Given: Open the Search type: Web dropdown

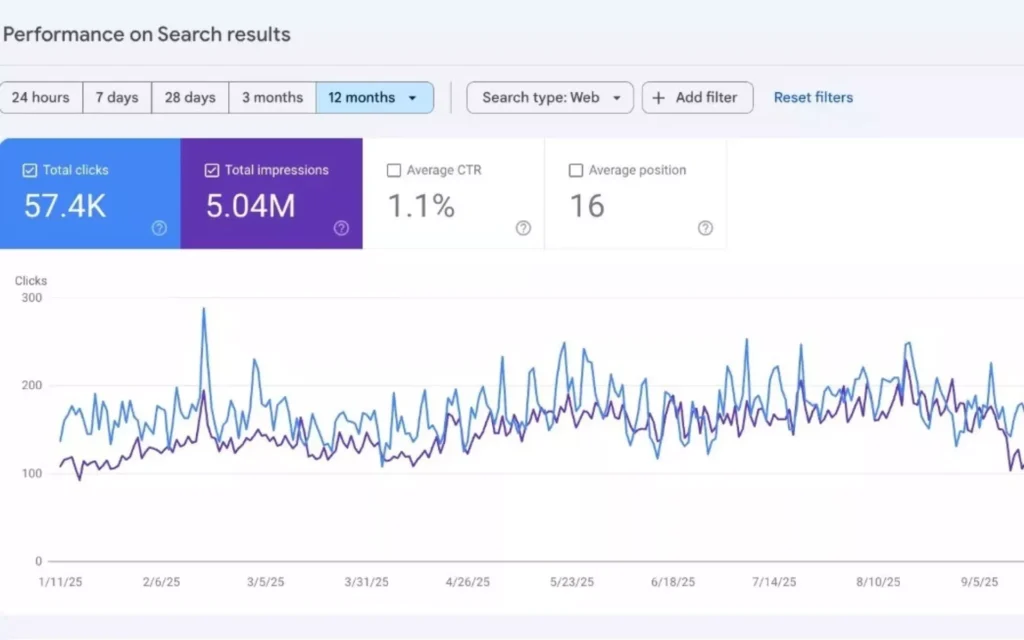Looking at the screenshot, I should [550, 98].
